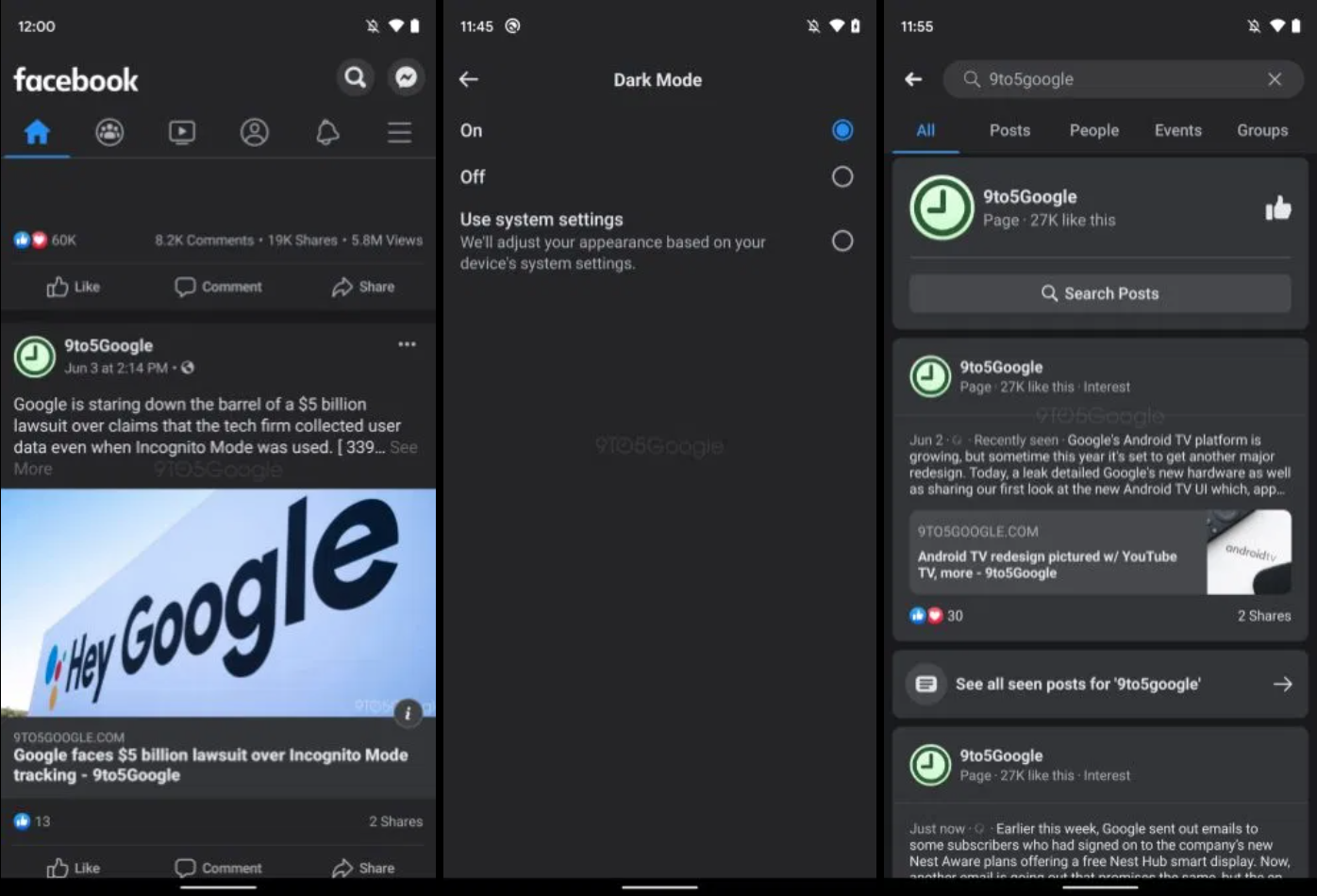Open the 30 reactions on Android TV post
Viewport: 1317px width, 896px height.
(x=937, y=616)
